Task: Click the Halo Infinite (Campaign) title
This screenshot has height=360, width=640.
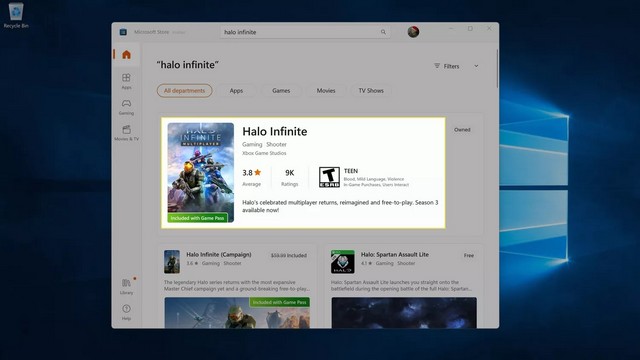Action: (x=219, y=254)
